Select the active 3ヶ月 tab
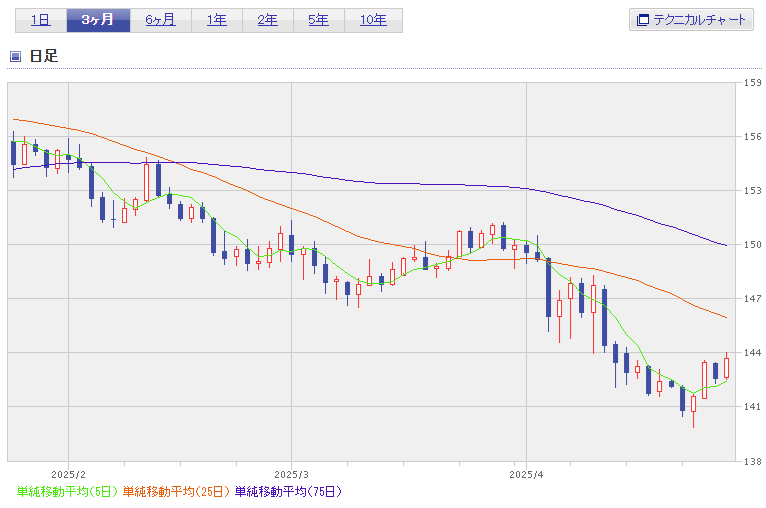766x508 pixels. [x=97, y=20]
